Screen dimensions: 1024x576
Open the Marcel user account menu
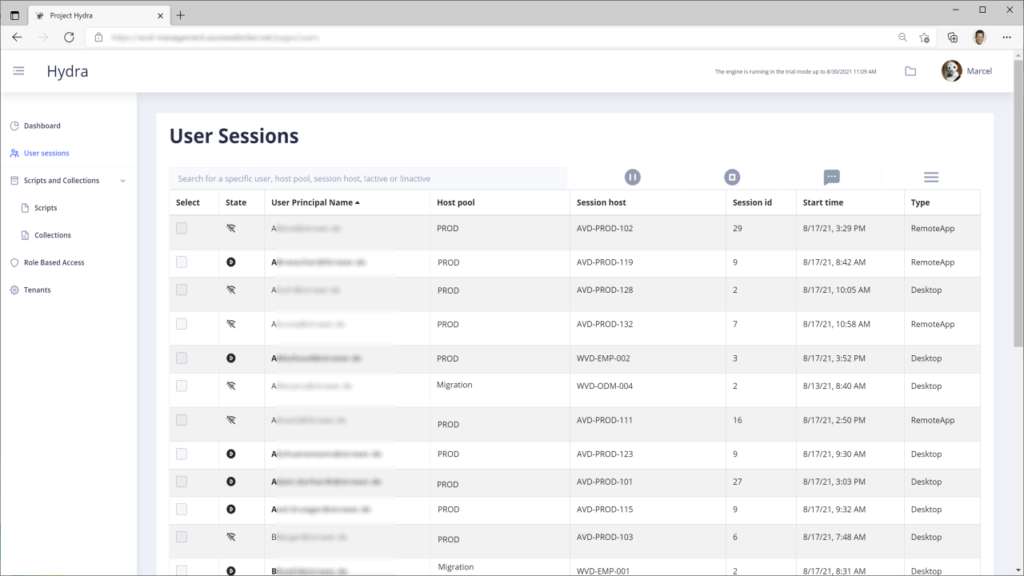coord(967,71)
